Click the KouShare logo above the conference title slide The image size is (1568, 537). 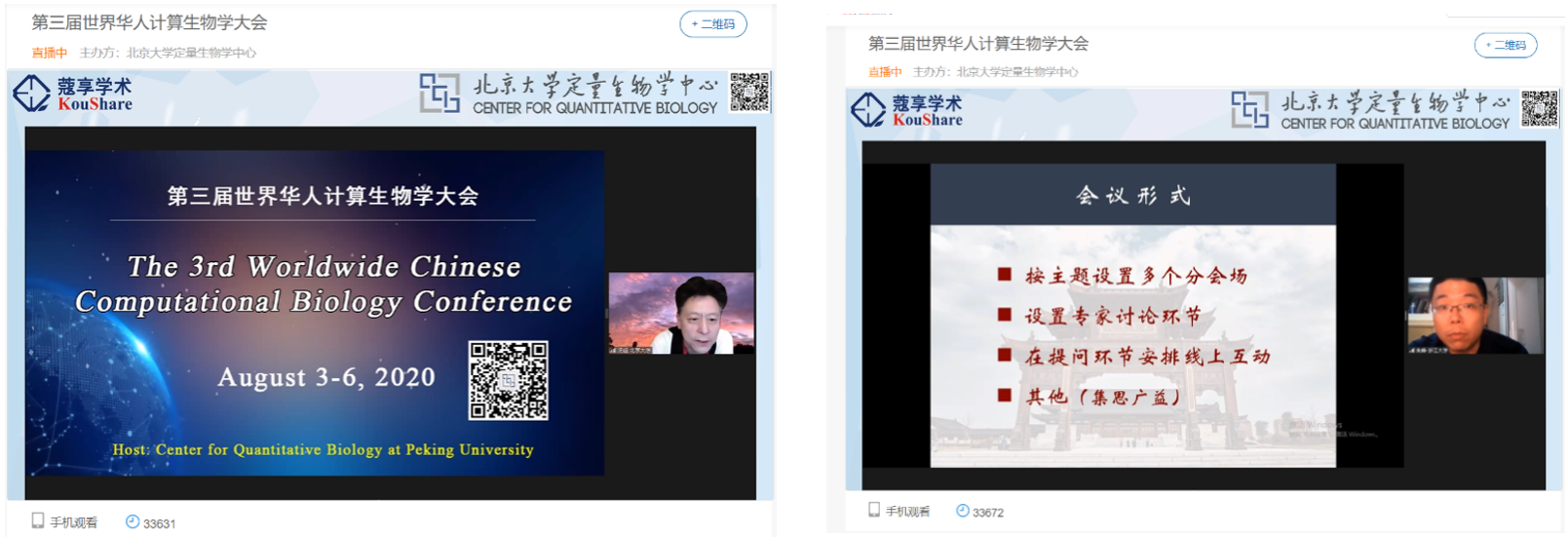tap(73, 95)
